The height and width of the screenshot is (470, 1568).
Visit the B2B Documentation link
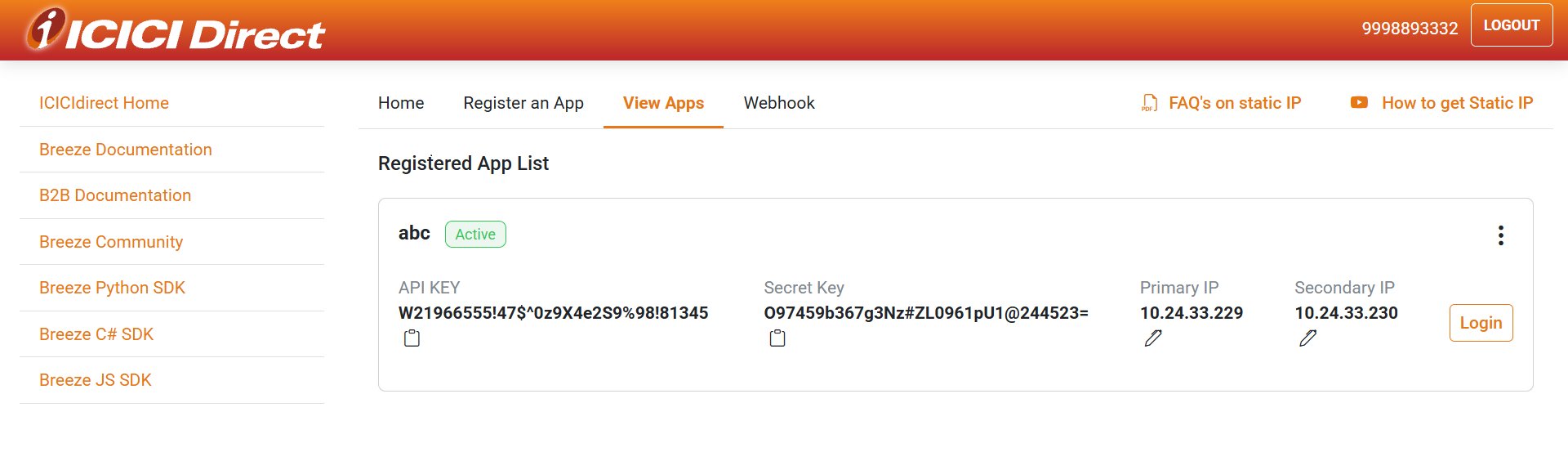pos(115,195)
